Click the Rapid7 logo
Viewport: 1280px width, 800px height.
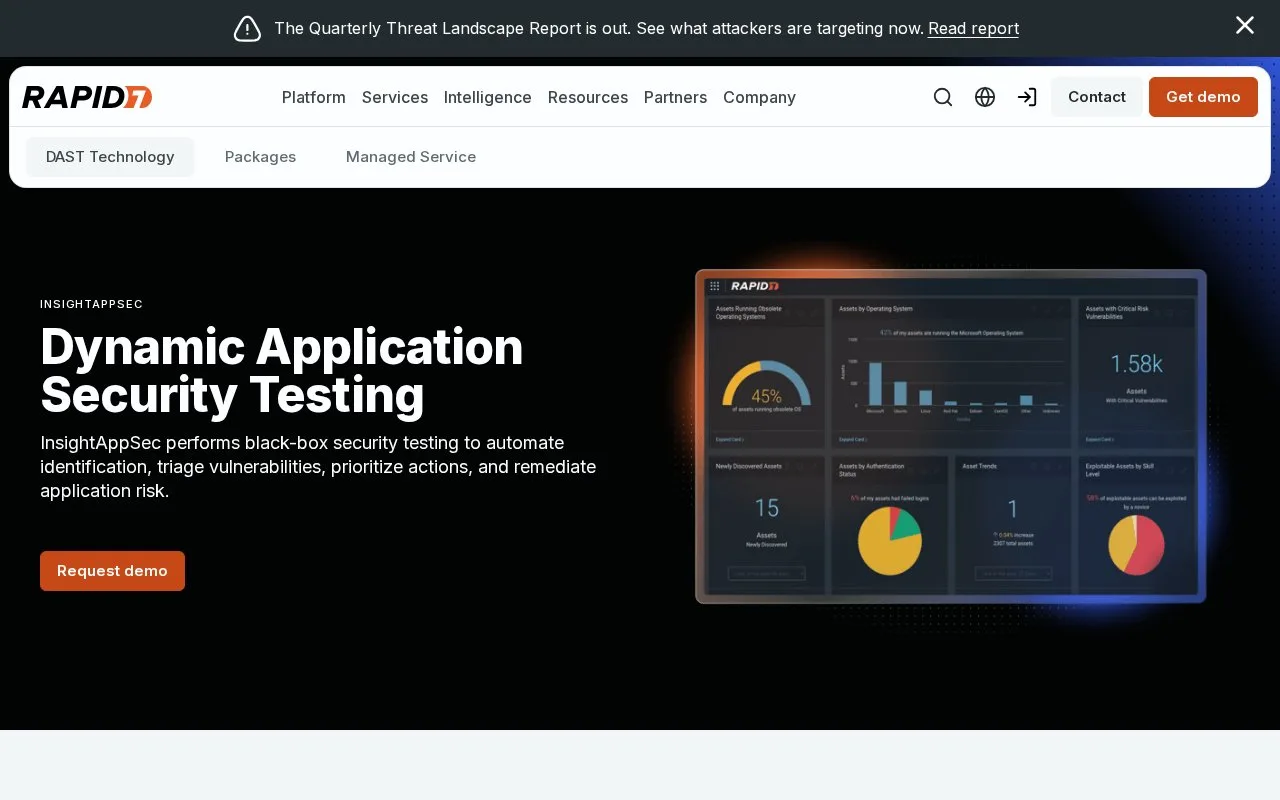tap(87, 97)
